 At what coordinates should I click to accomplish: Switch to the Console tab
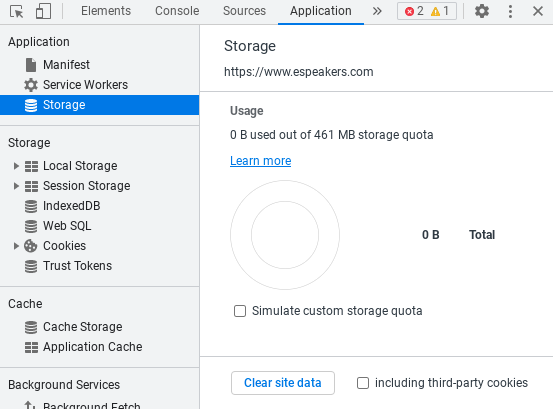pyautogui.click(x=177, y=11)
